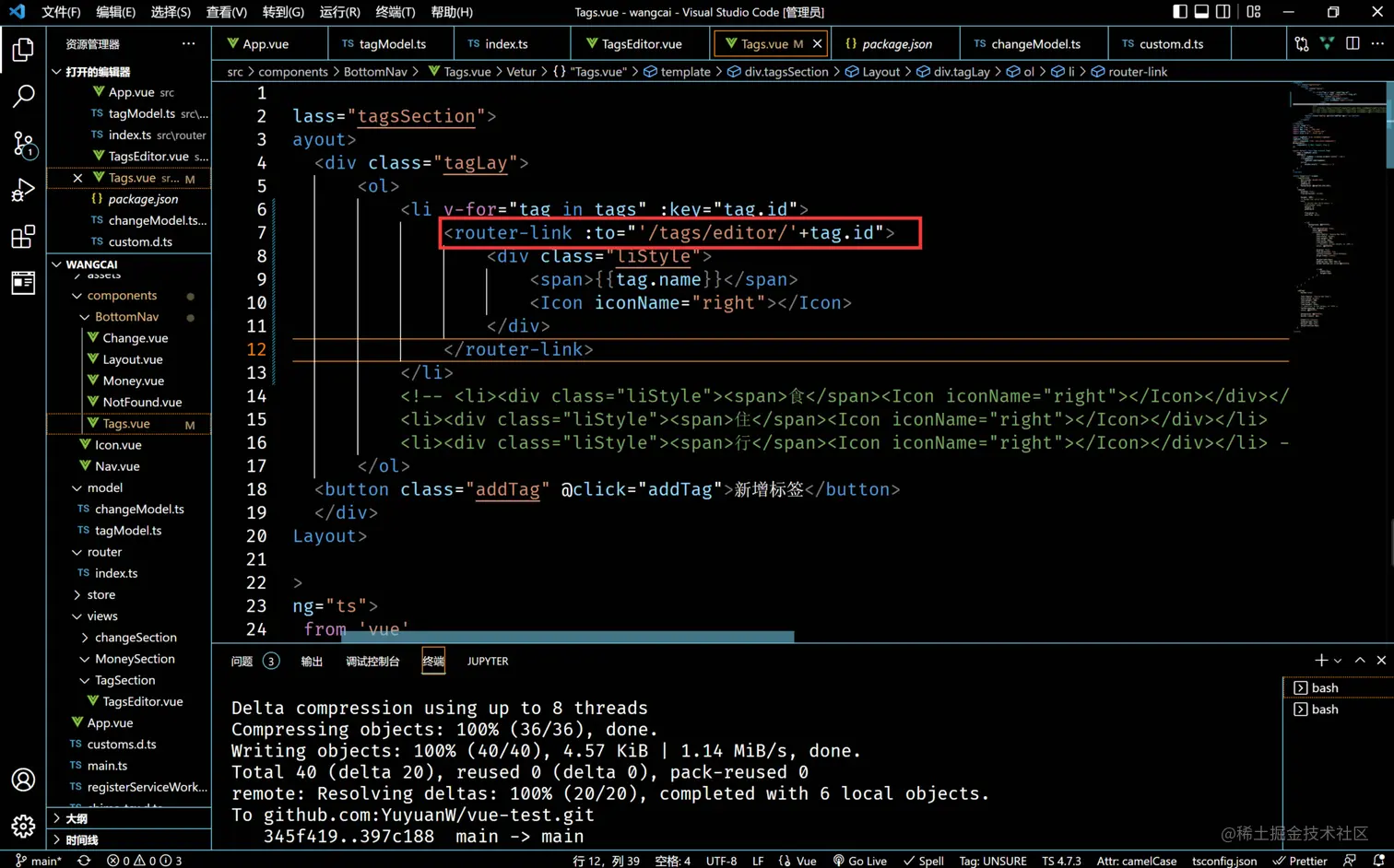Toggle secondary sidebar layout button
The height and width of the screenshot is (868, 1394).
pos(1223,12)
